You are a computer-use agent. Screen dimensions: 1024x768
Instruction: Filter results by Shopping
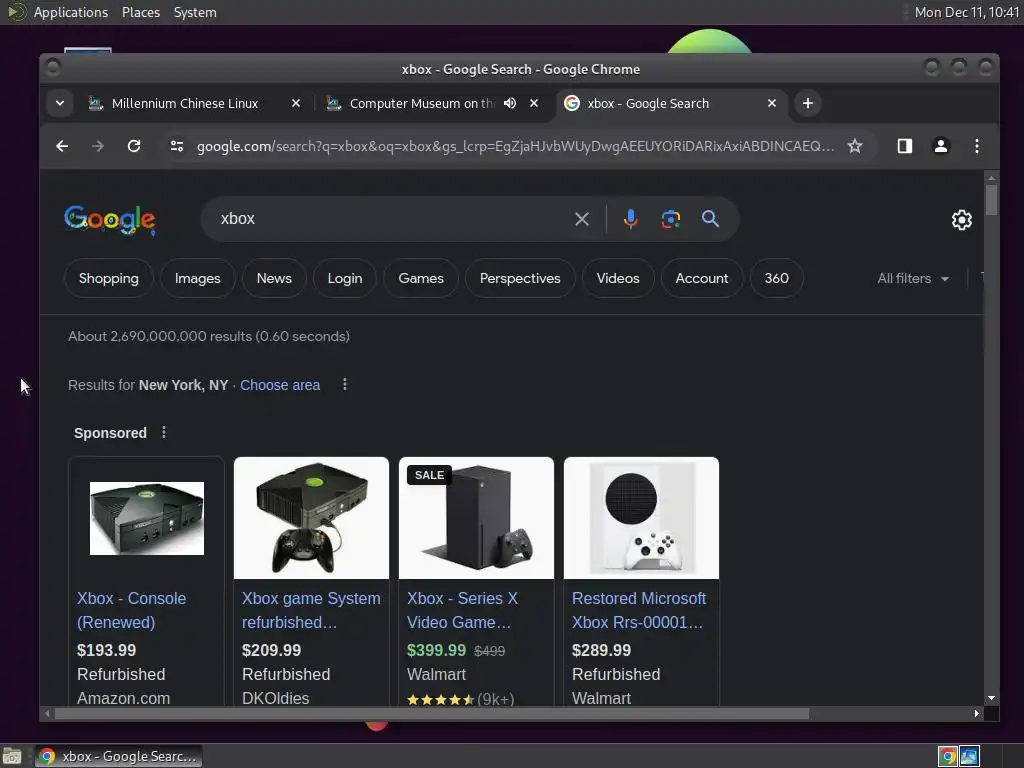(108, 278)
